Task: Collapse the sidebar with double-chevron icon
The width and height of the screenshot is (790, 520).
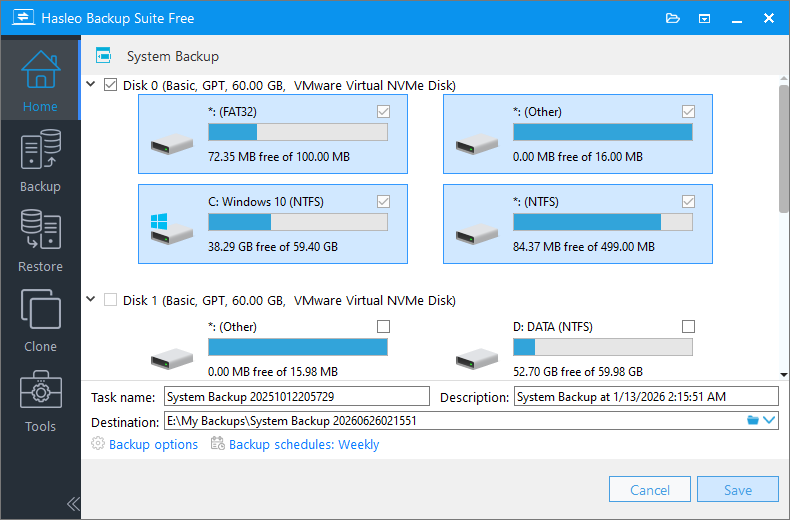Action: coord(73,503)
